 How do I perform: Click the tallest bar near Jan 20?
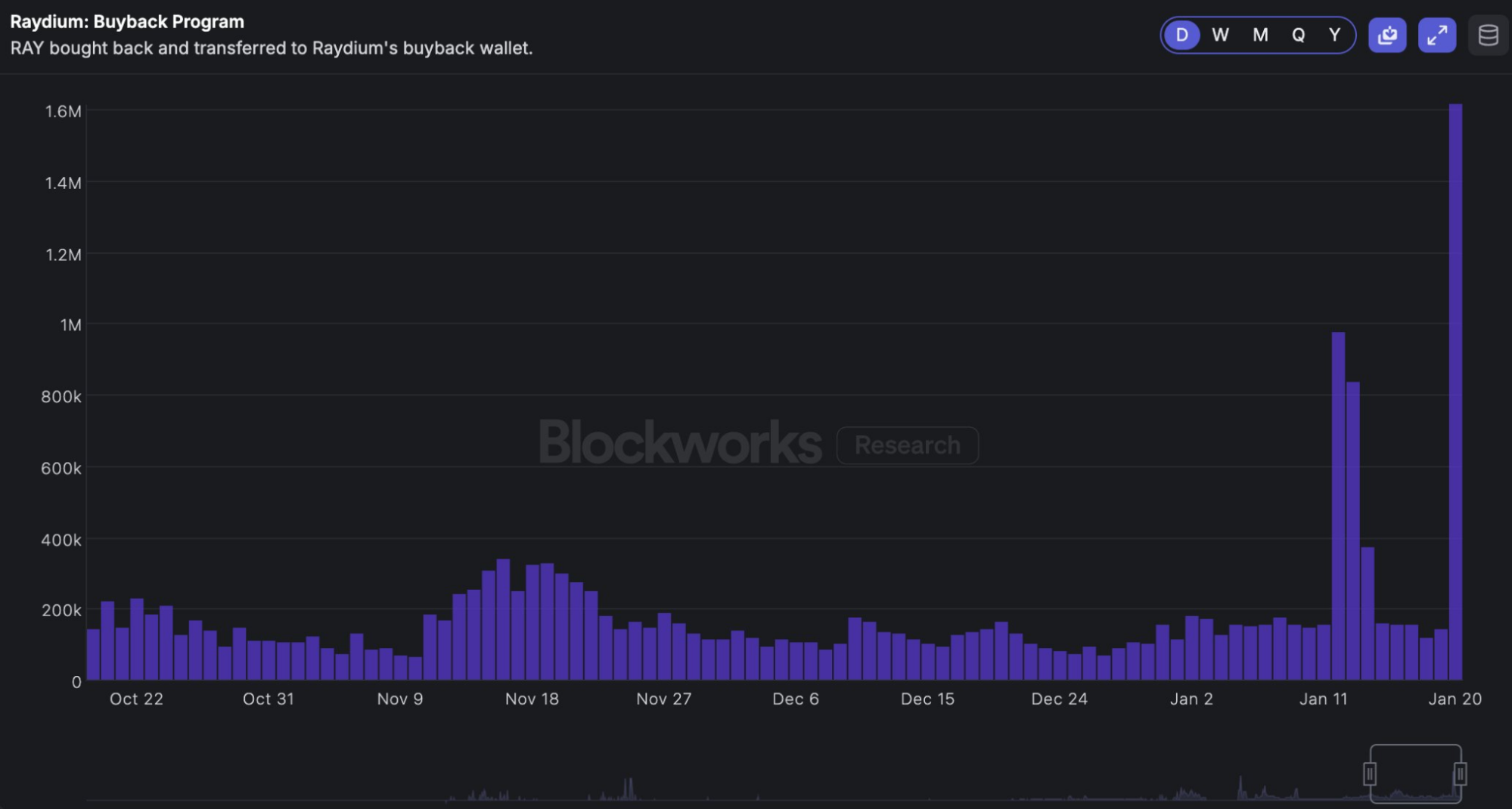[x=1455, y=392]
